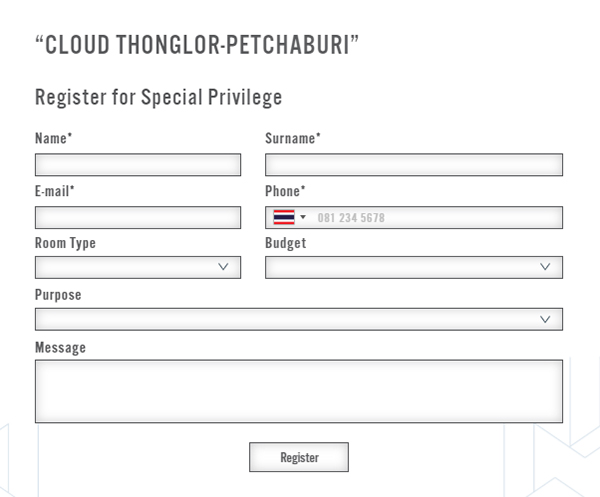Click the E-mail* field label
600x497 pixels.
pos(55,191)
